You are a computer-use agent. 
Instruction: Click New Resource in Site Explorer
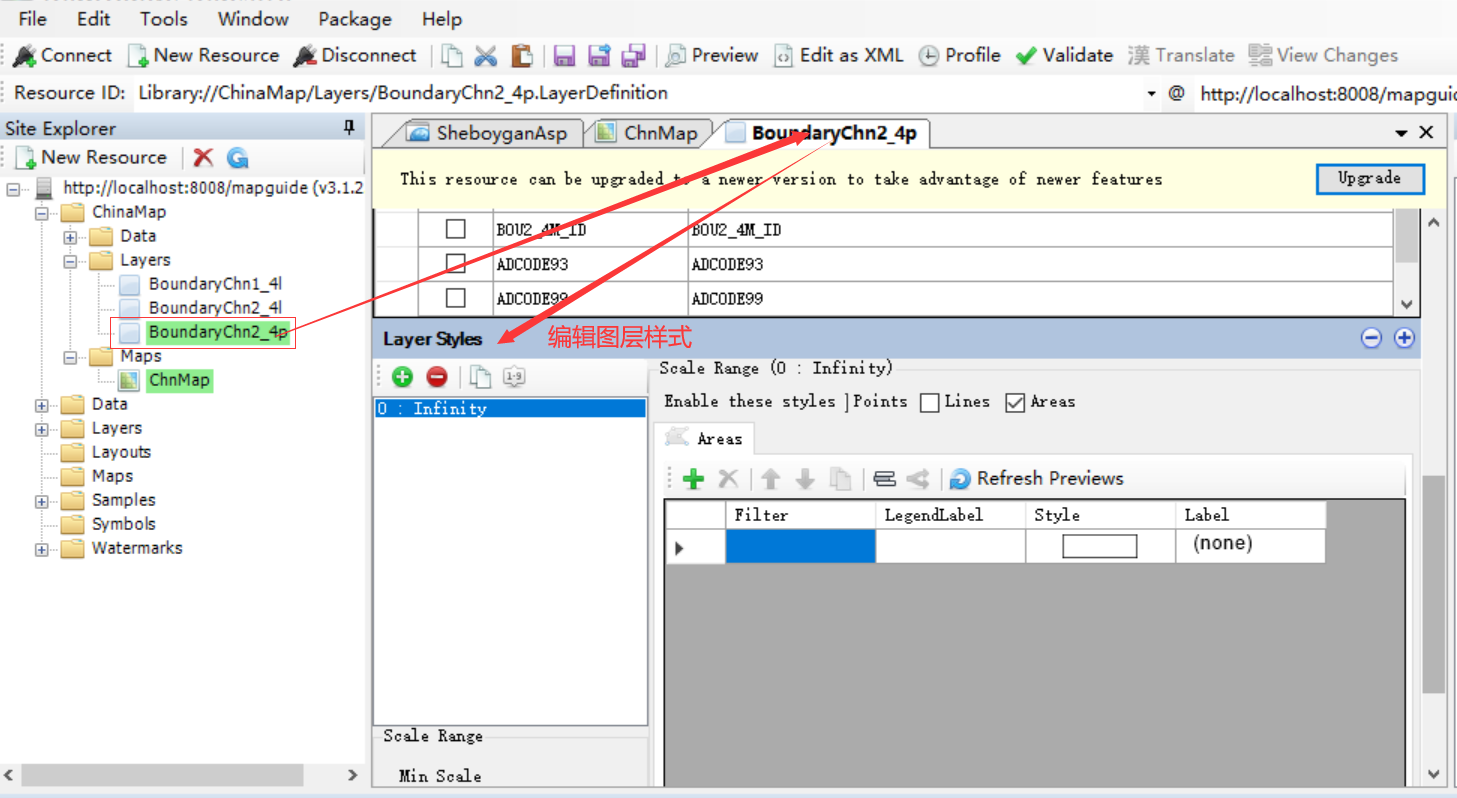tap(91, 157)
